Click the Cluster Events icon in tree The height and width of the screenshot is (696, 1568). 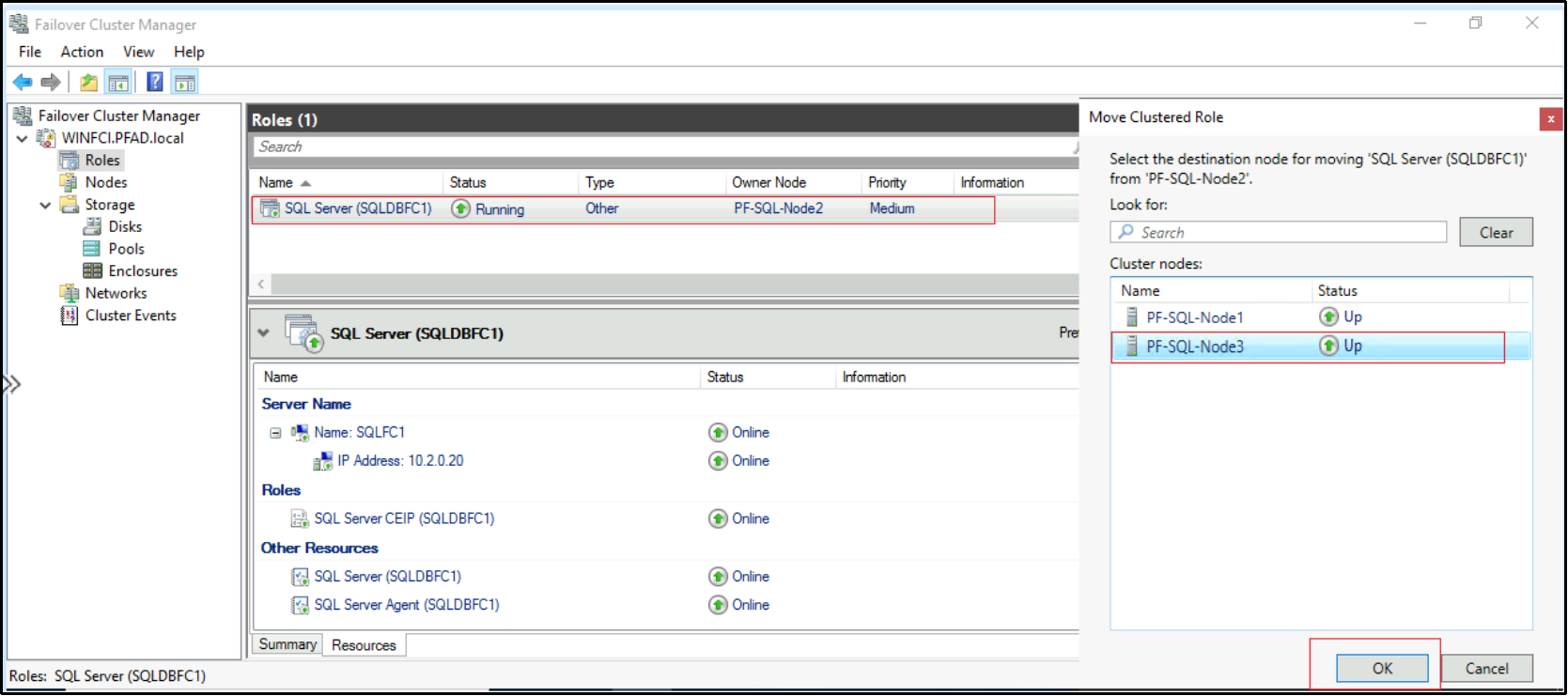69,316
